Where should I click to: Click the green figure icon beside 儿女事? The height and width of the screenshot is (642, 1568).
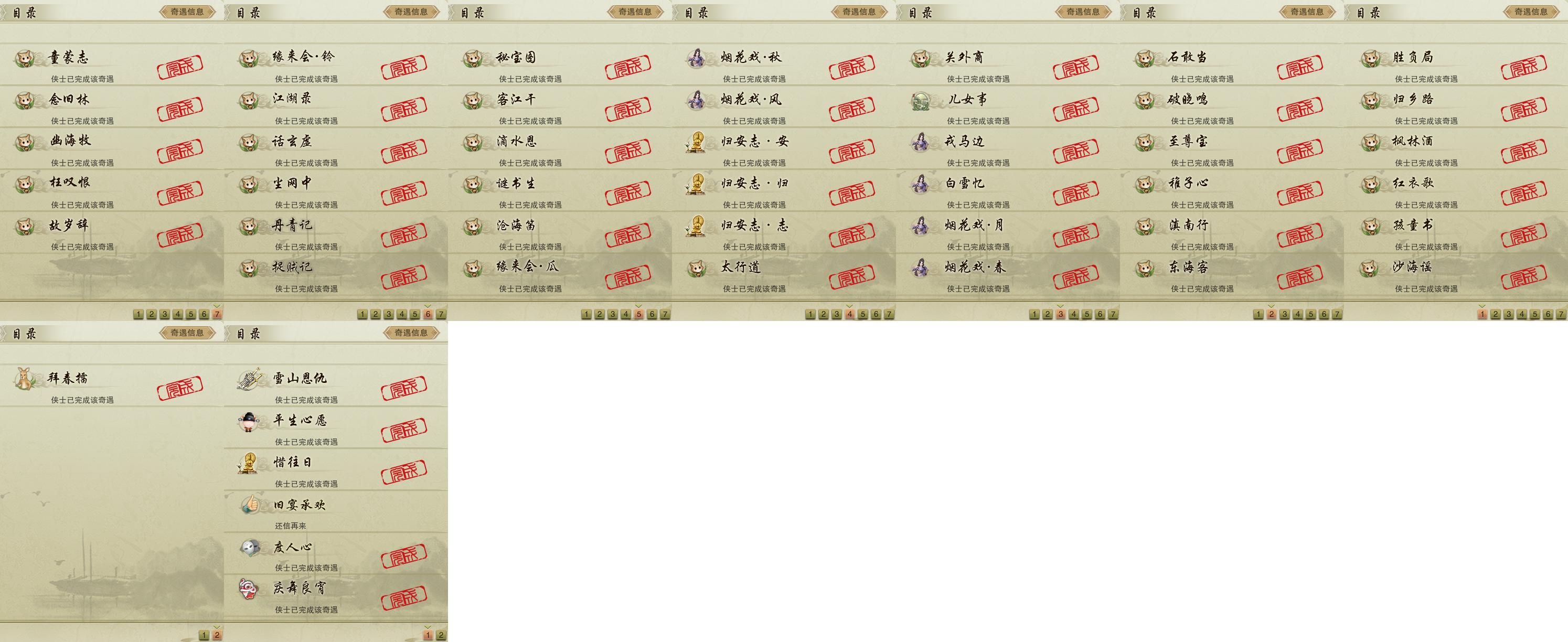[x=921, y=100]
